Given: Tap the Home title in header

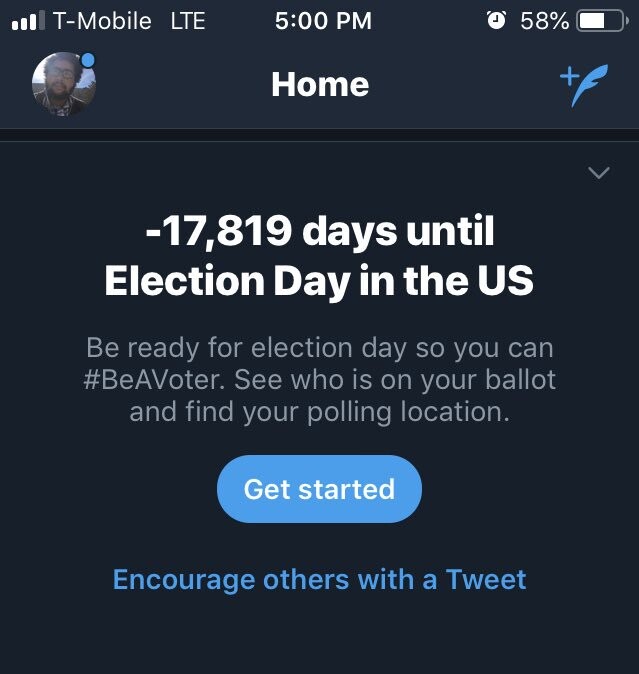Looking at the screenshot, I should [319, 85].
